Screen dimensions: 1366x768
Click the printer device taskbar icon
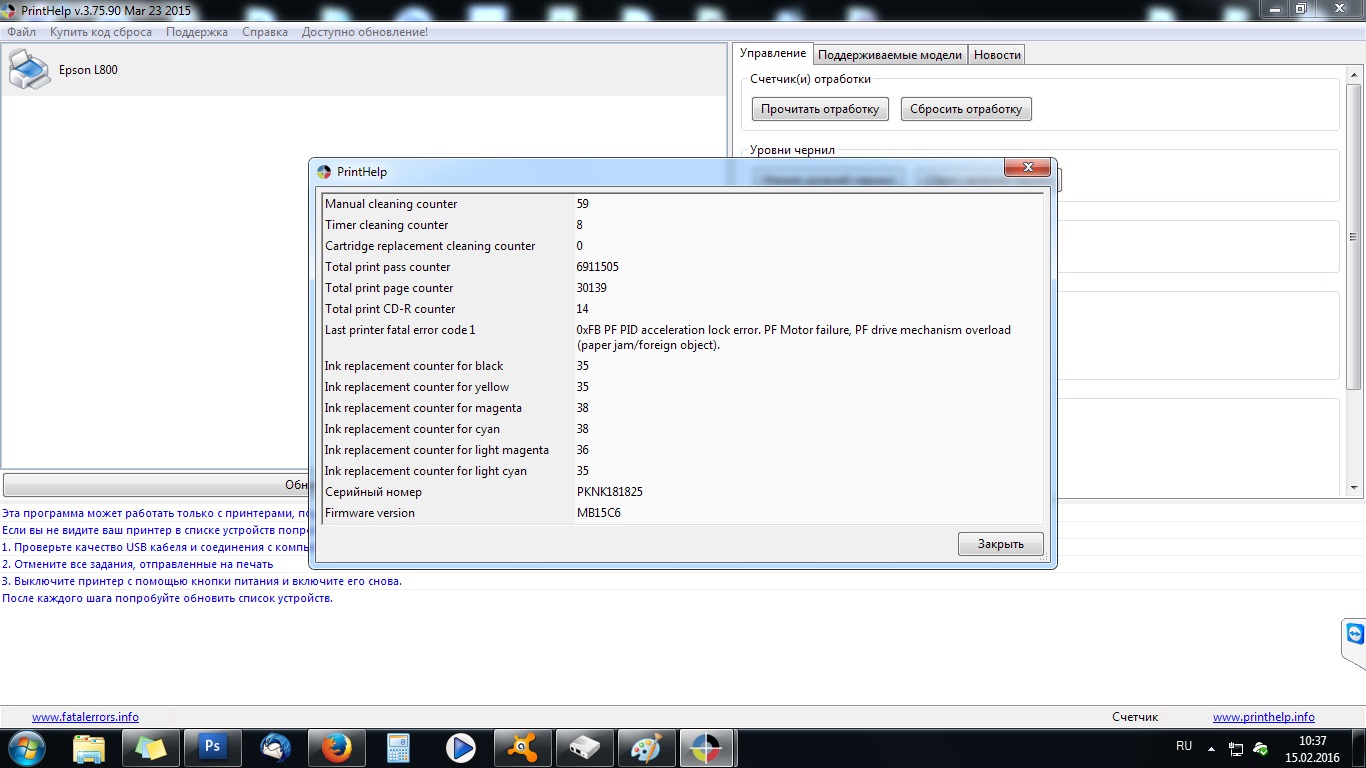pos(584,747)
